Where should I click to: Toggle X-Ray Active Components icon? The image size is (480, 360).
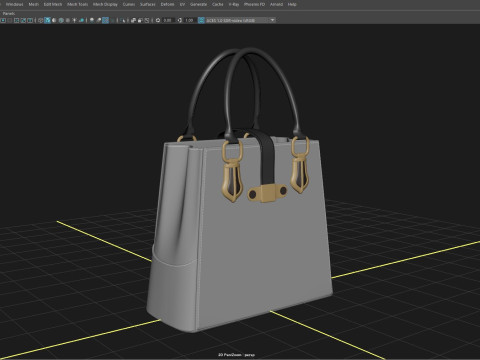140,20
